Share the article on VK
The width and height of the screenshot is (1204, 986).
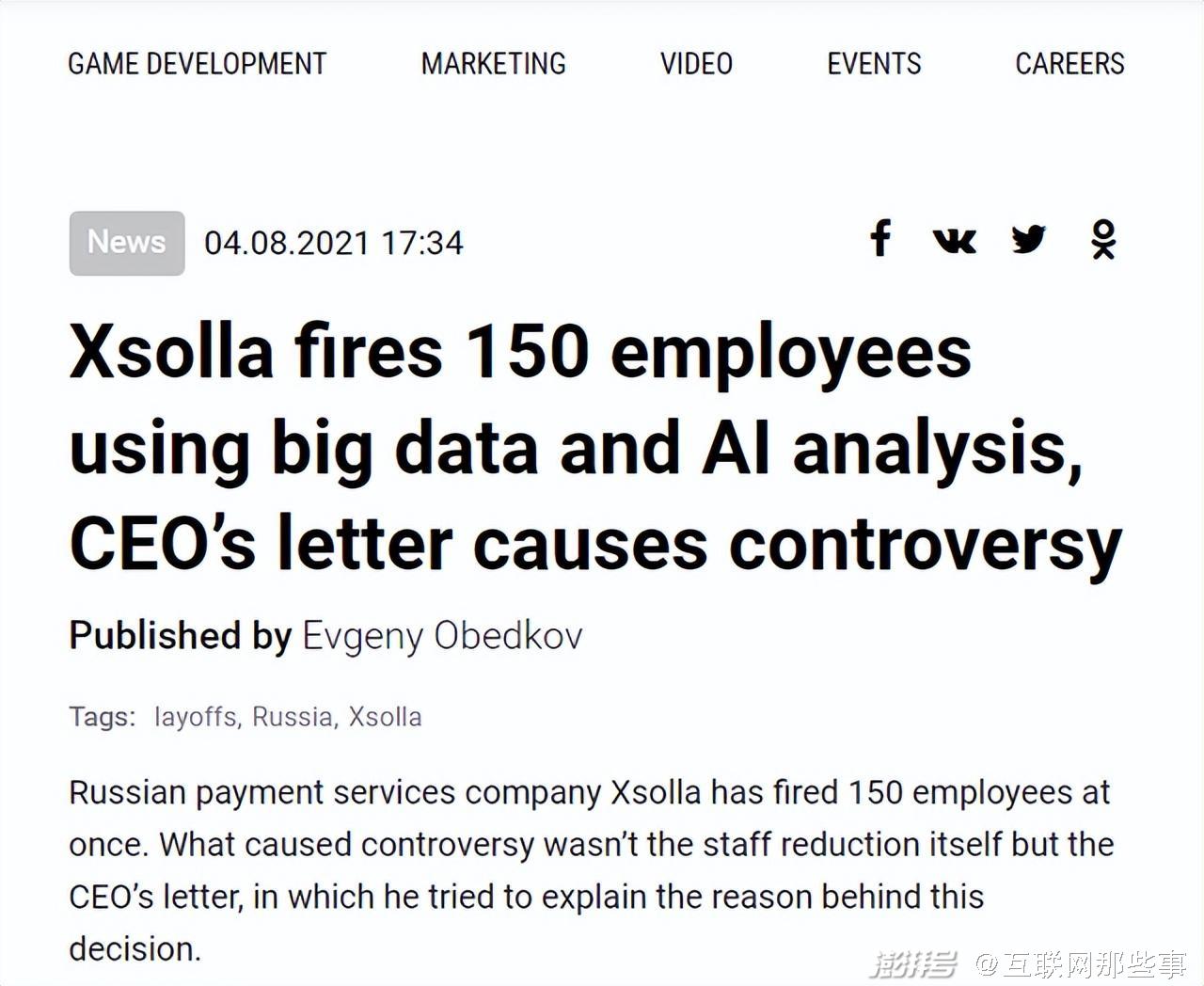954,240
